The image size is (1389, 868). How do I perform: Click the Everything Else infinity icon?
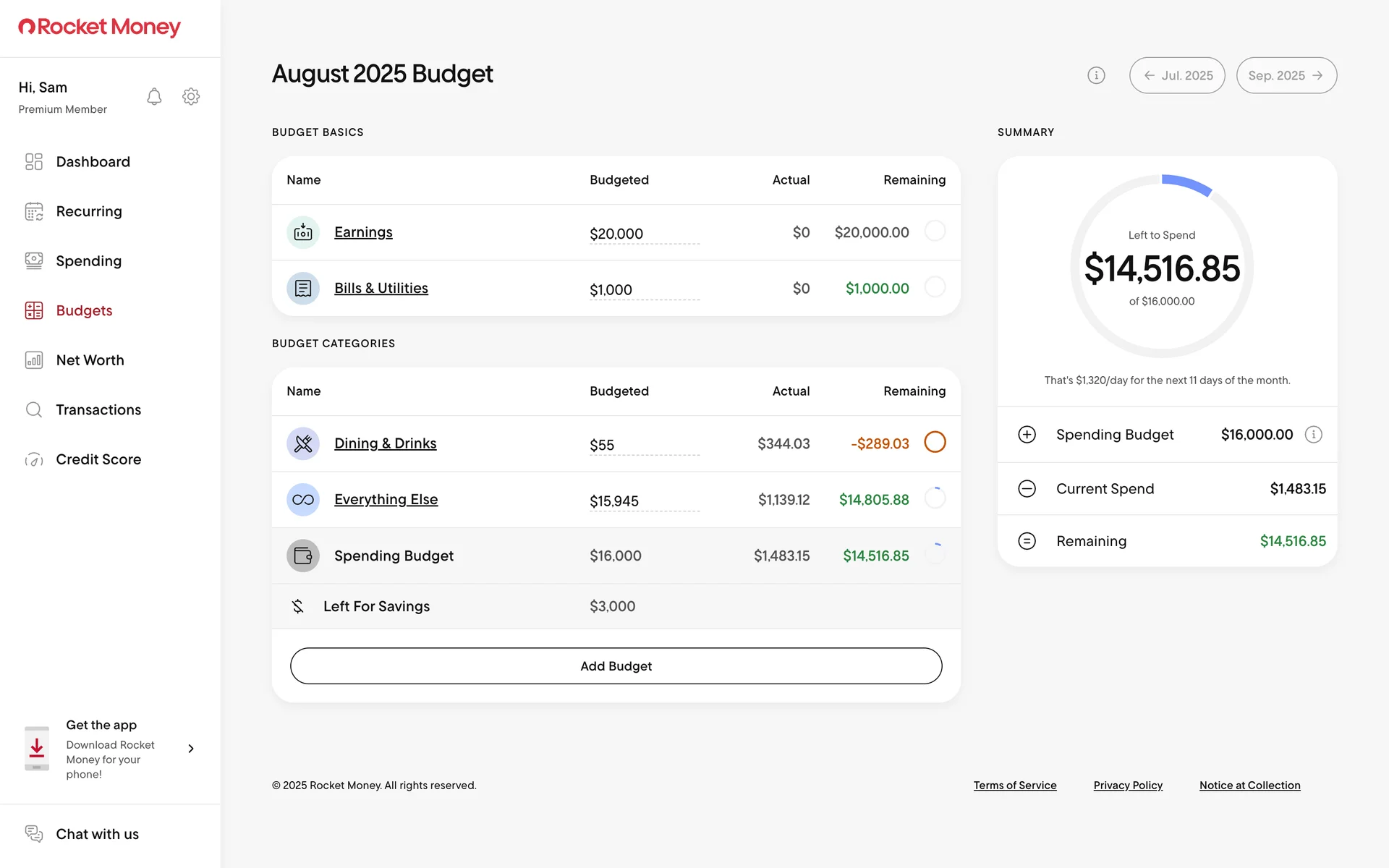(303, 500)
